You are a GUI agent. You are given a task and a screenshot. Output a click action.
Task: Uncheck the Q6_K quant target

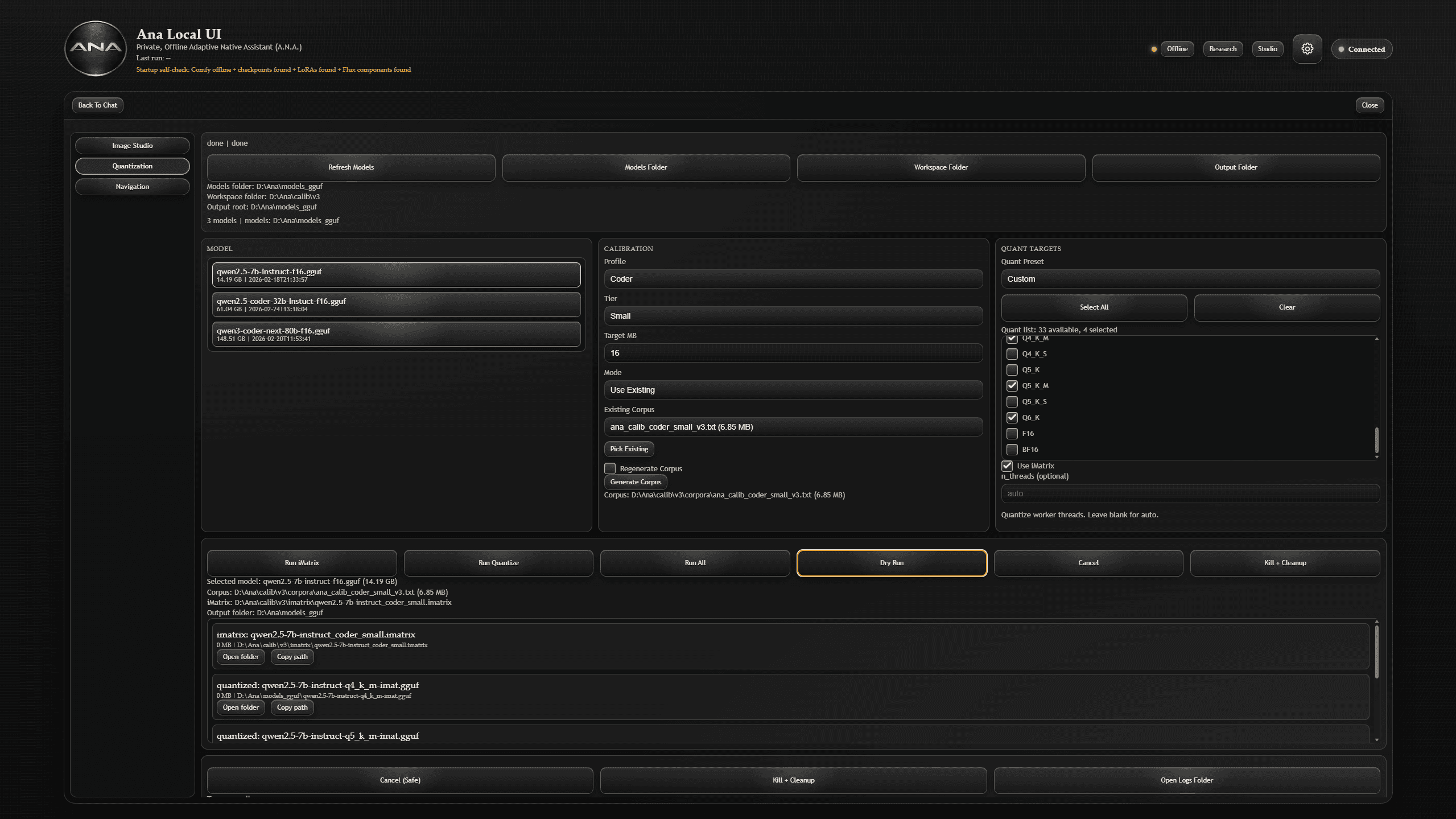[1012, 418]
